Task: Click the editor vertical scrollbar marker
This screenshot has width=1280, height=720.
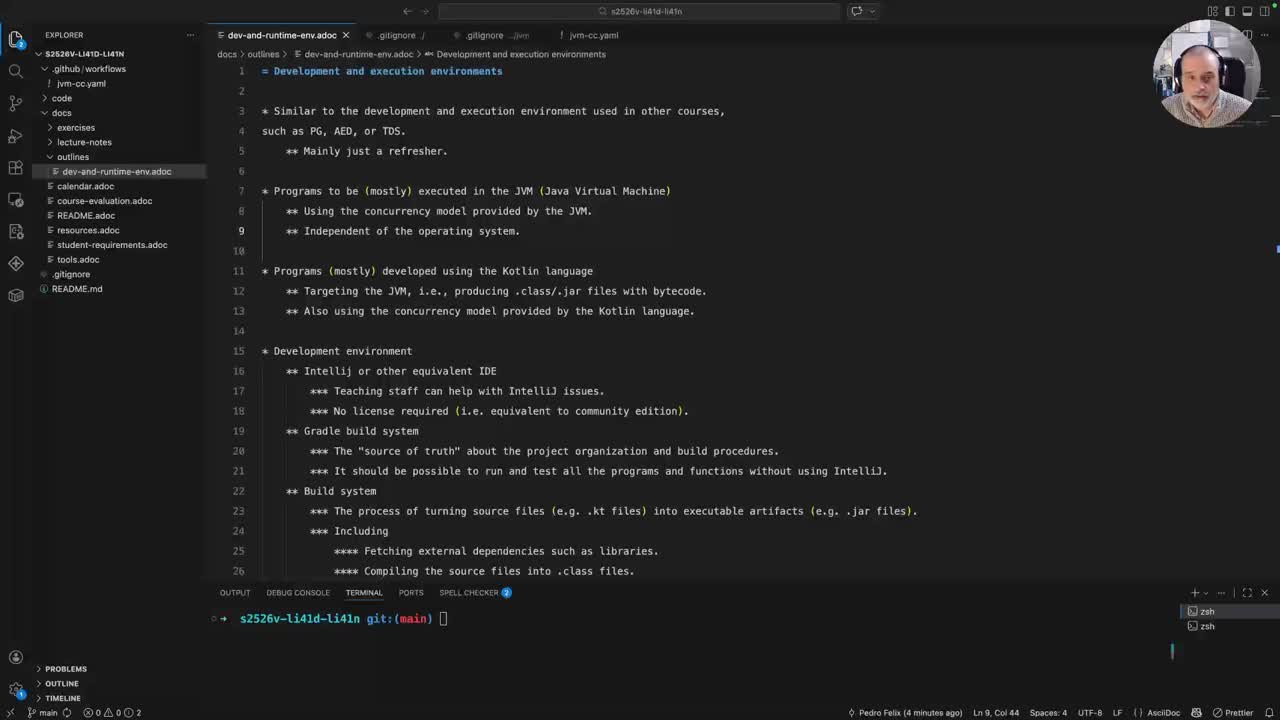Action: 1276,249
